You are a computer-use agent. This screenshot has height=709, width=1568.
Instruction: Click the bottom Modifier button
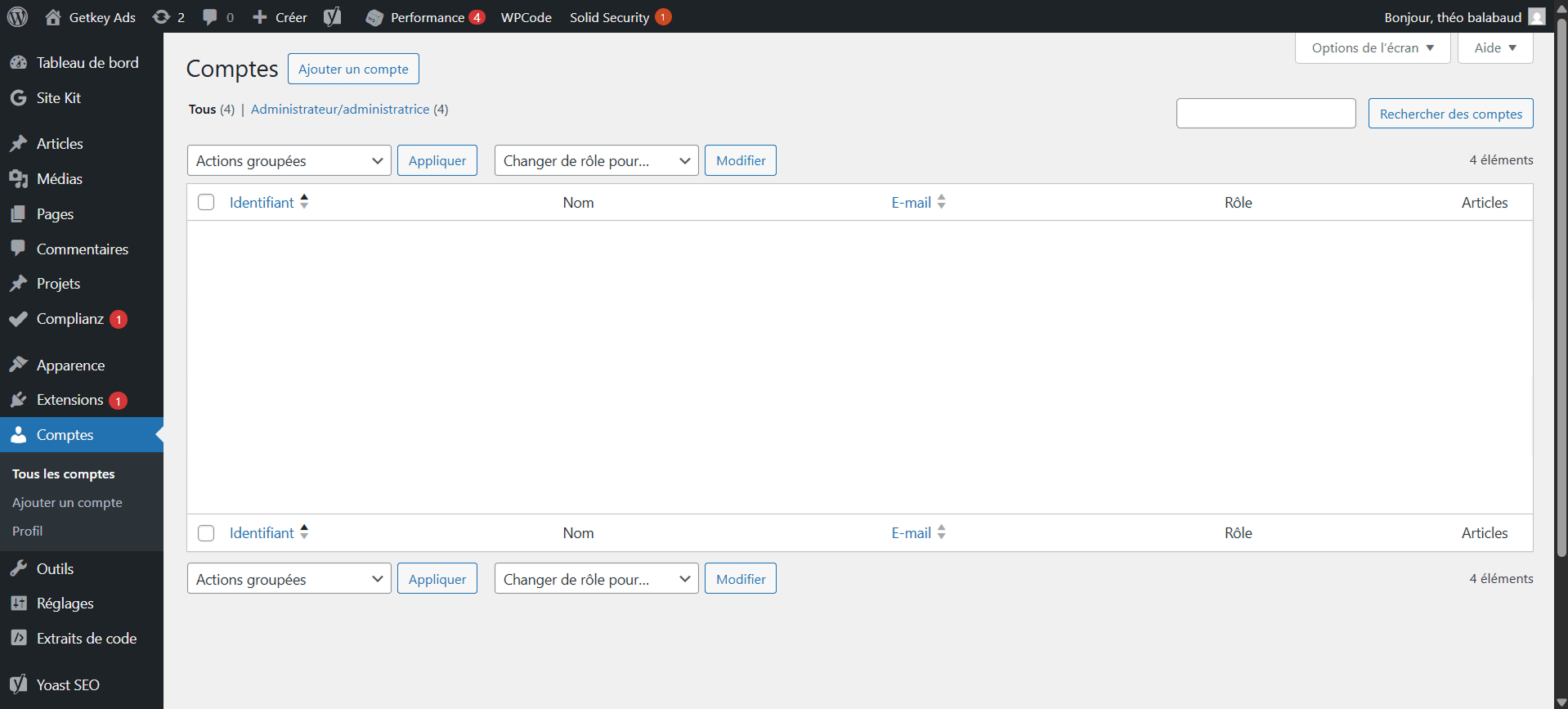[x=741, y=579]
